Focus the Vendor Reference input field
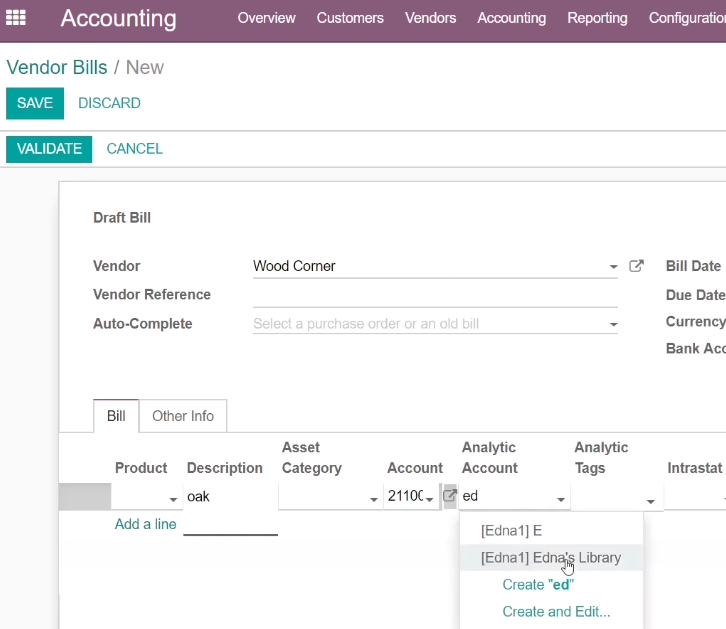The height and width of the screenshot is (629, 726). click(x=435, y=295)
